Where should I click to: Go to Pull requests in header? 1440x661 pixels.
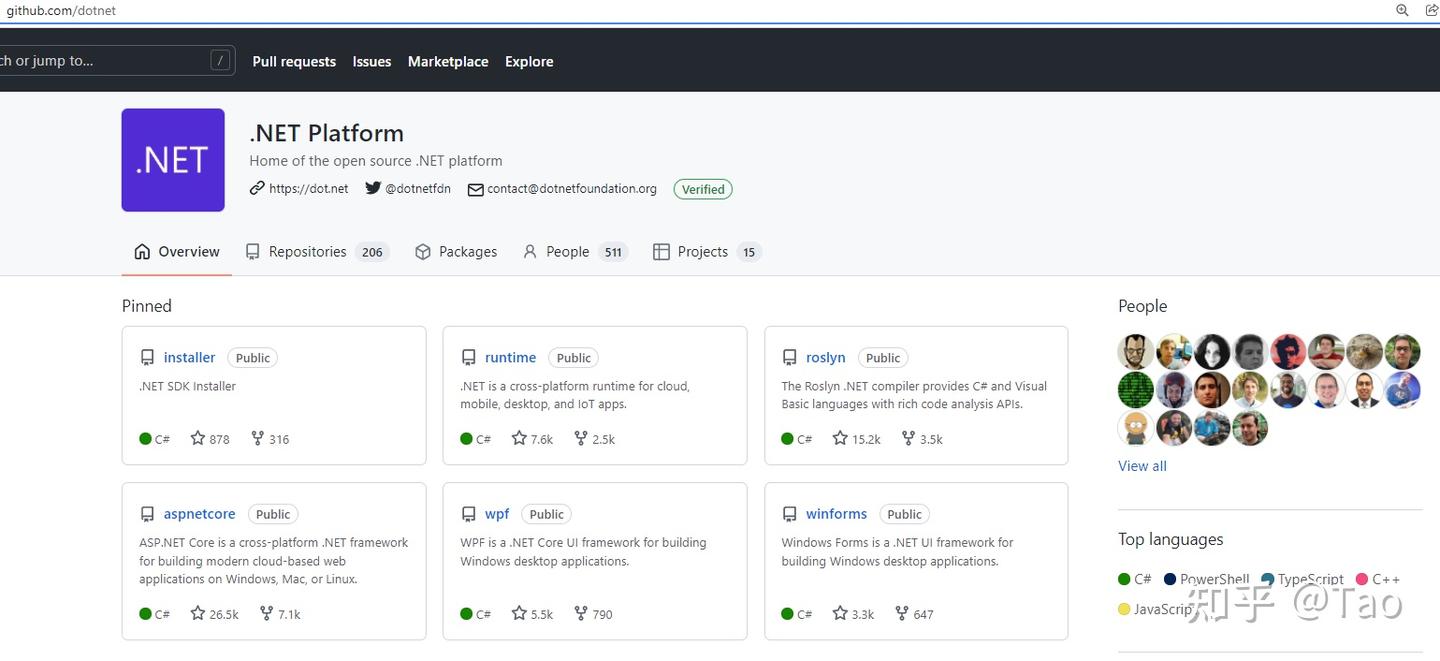pos(294,61)
